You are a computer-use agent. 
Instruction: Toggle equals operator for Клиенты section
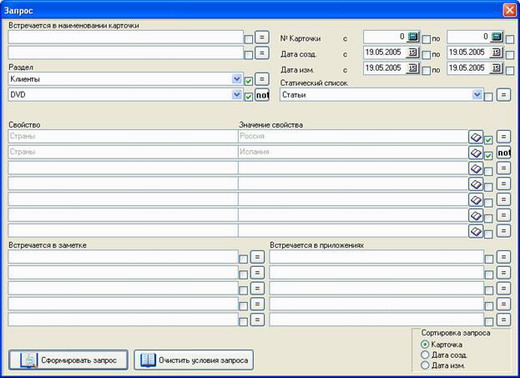point(262,79)
